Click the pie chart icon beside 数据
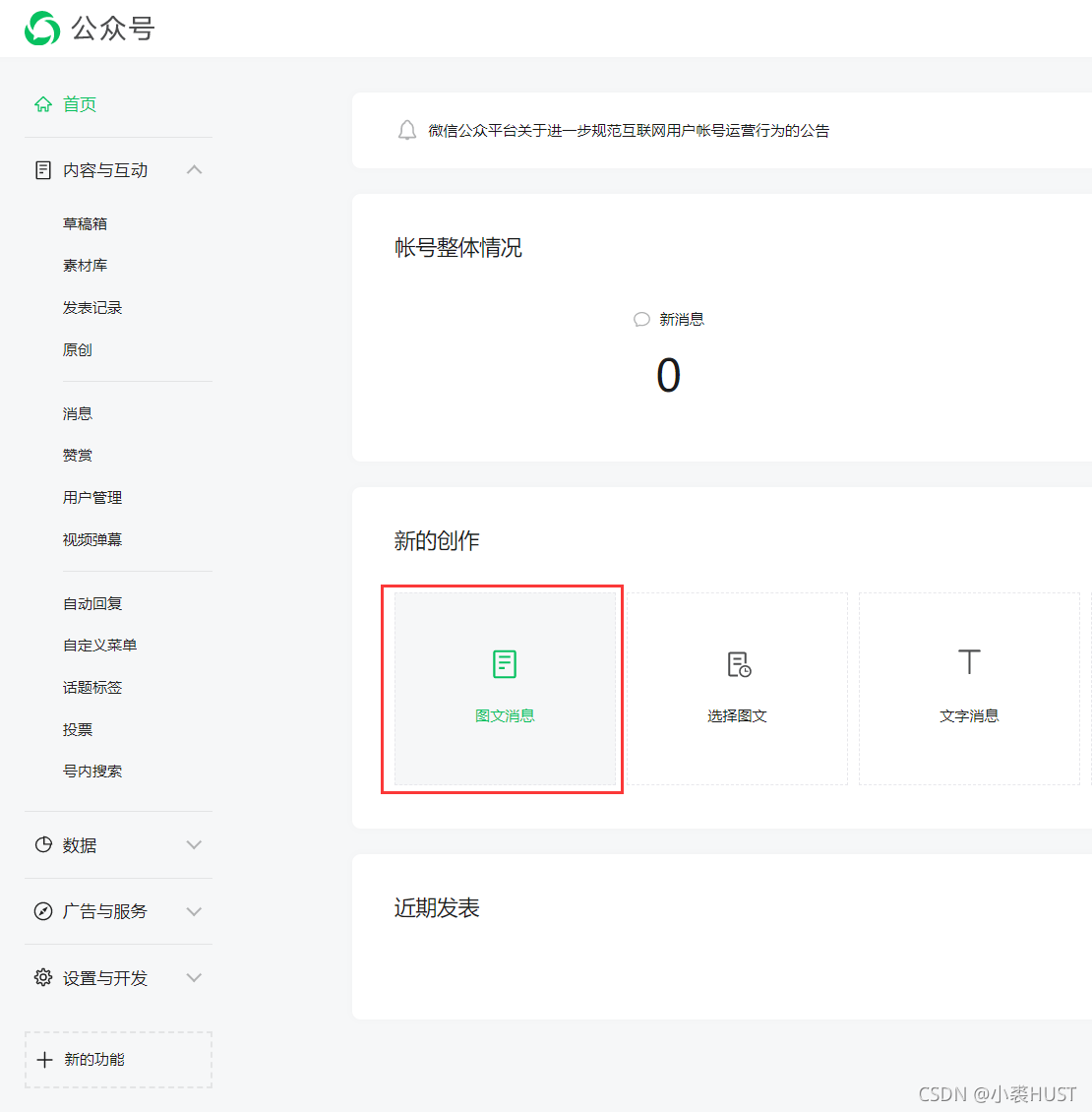The height and width of the screenshot is (1112, 1092). tap(43, 844)
